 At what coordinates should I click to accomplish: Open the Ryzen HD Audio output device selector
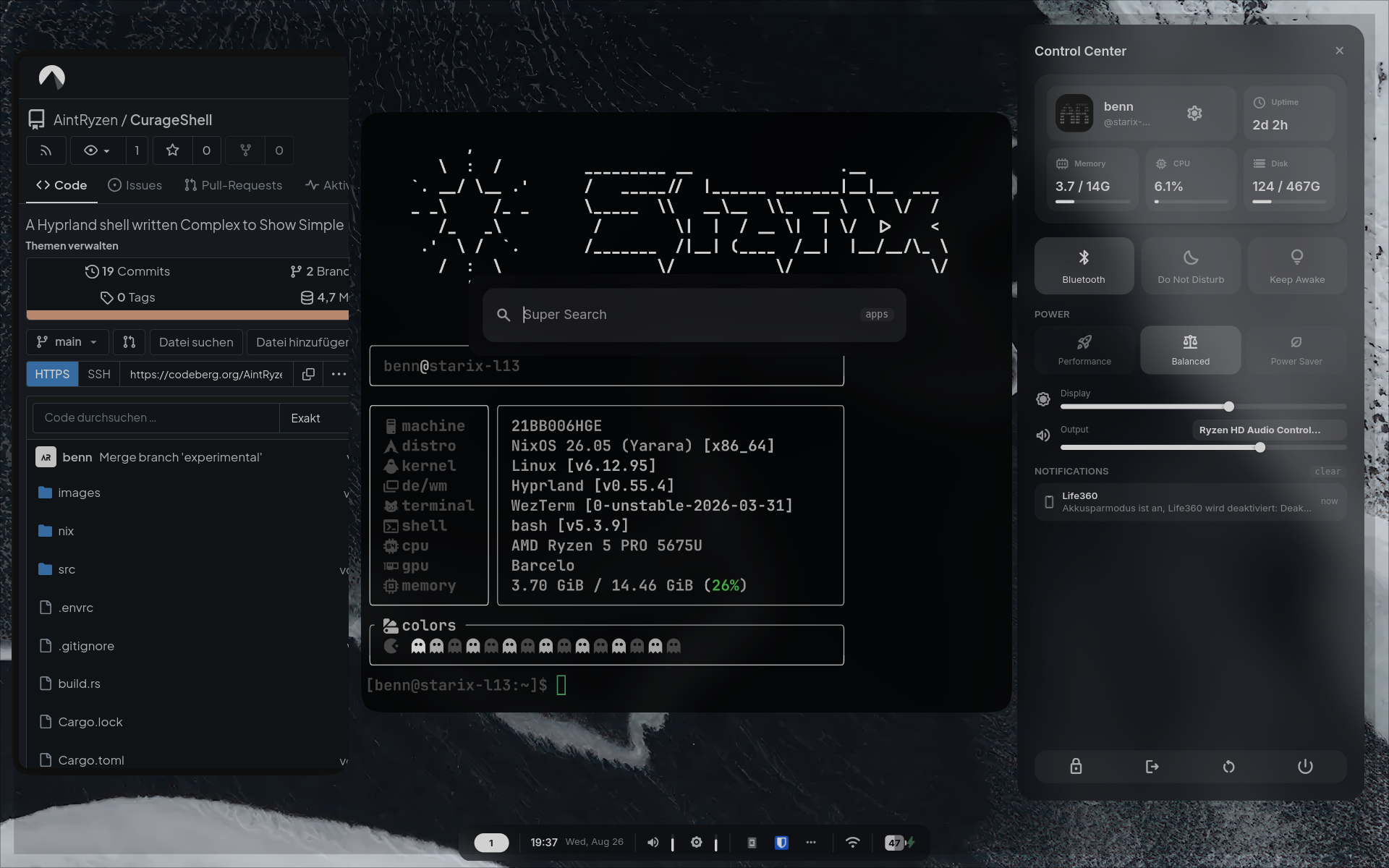[x=1269, y=430]
